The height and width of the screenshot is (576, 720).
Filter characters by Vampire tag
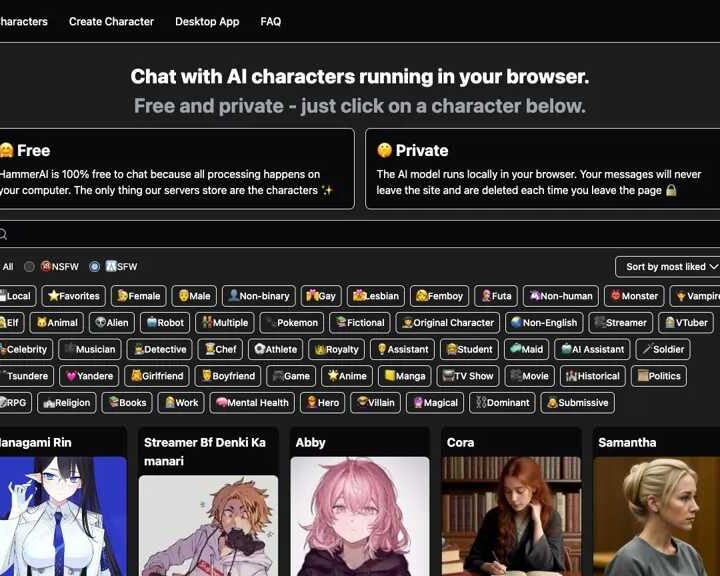tap(695, 296)
